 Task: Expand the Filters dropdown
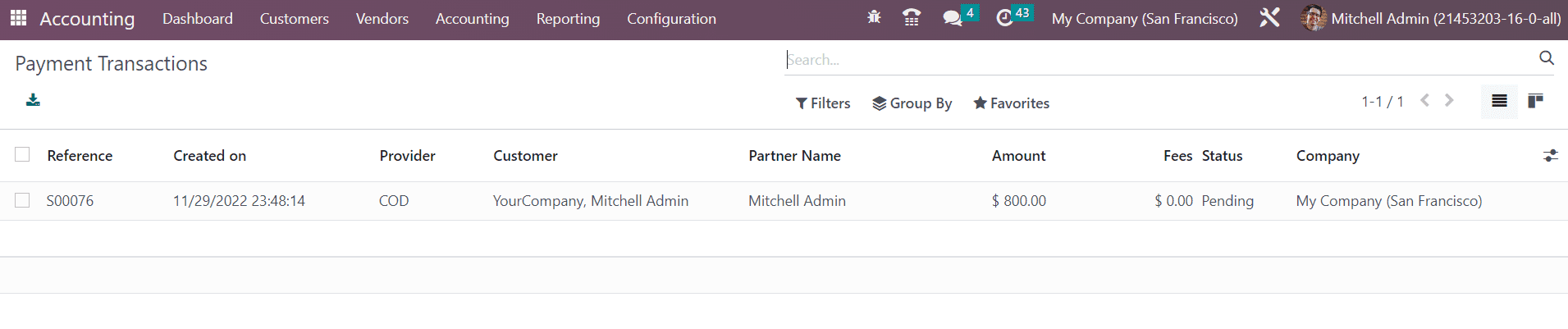(x=823, y=103)
